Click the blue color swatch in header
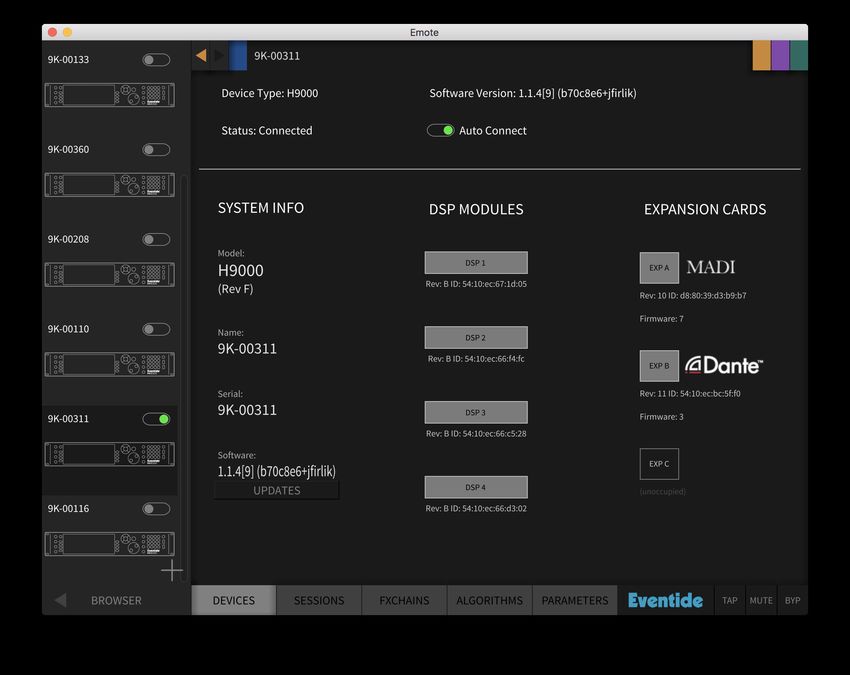 pos(238,55)
